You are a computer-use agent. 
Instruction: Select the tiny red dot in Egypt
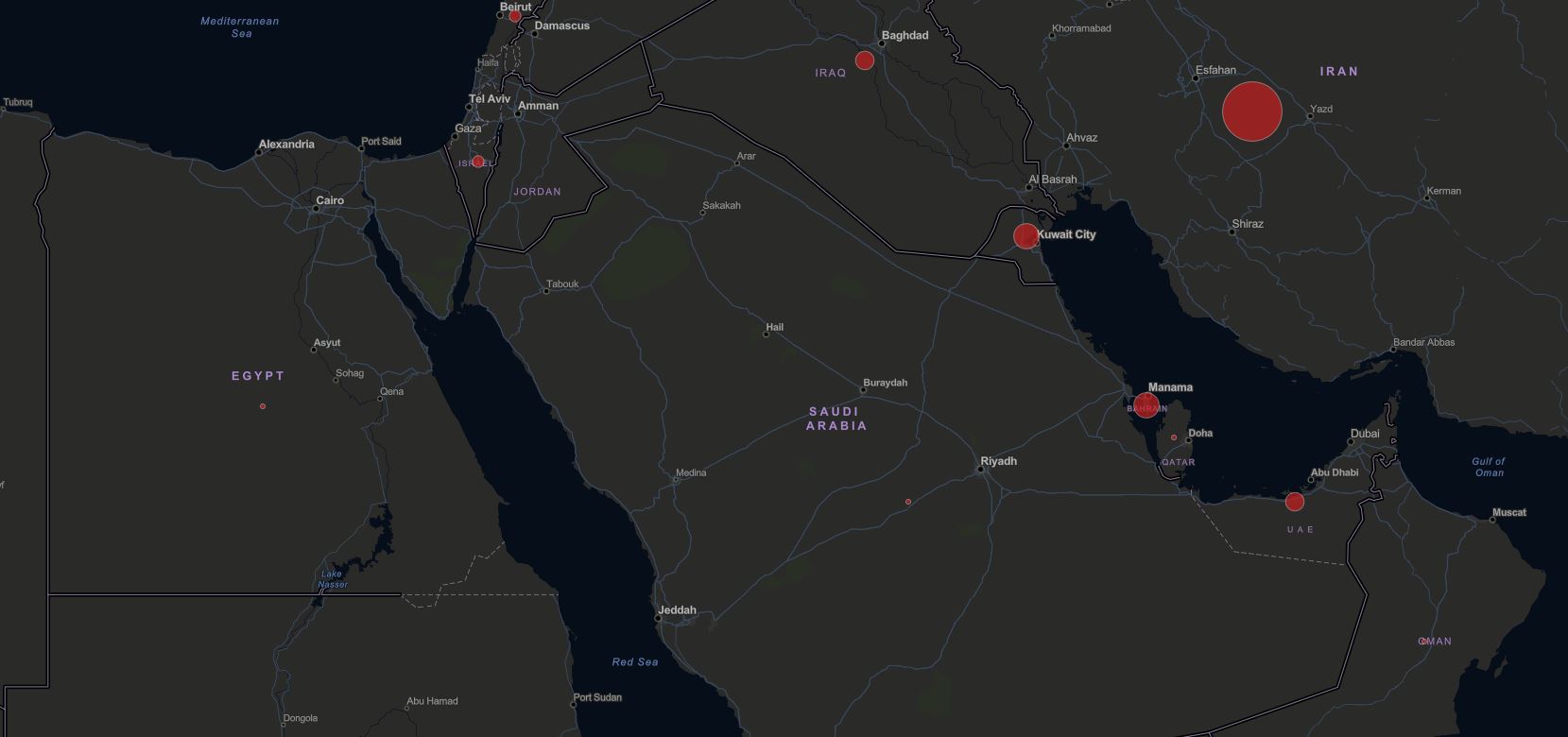(263, 406)
